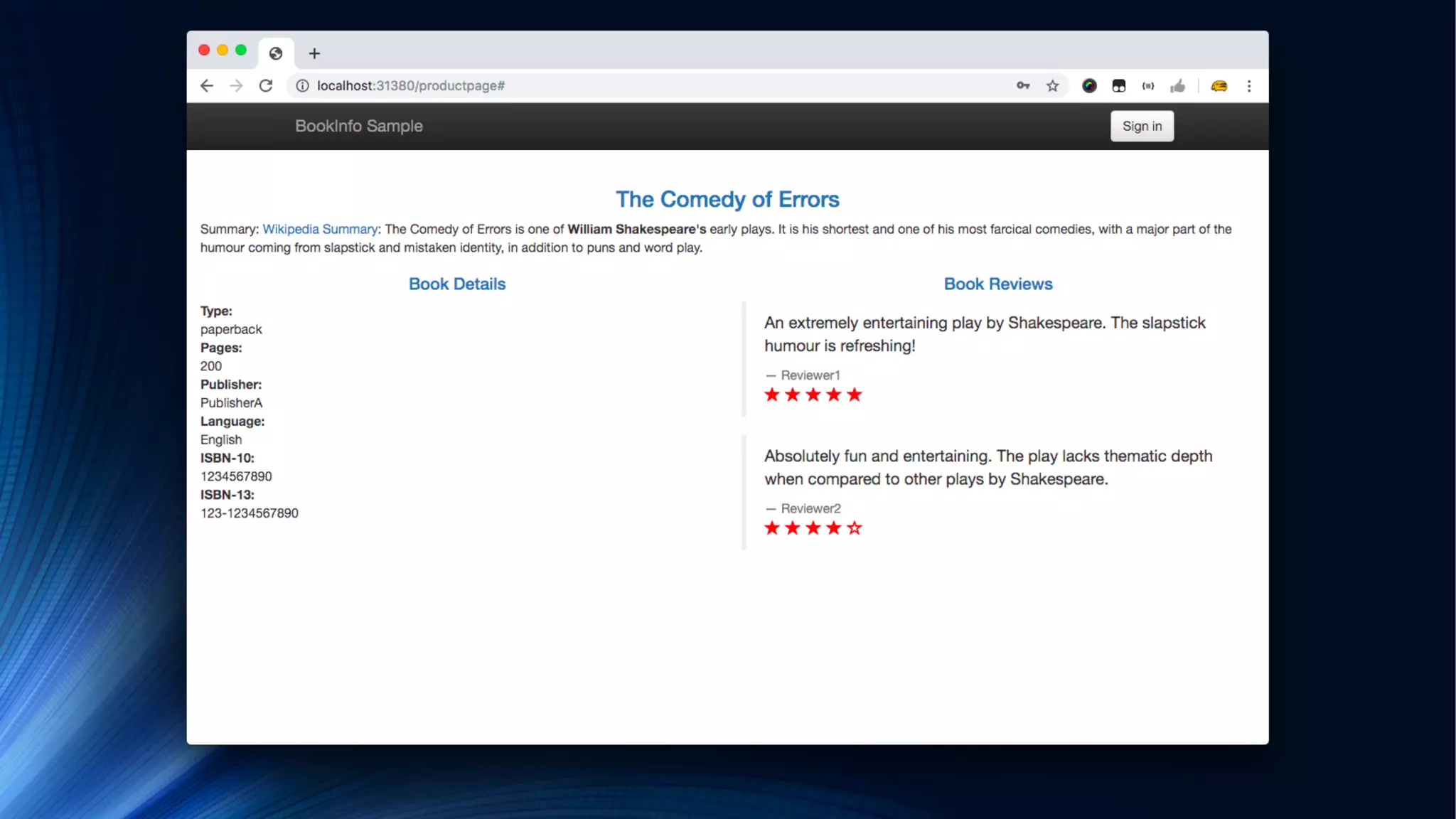Open the saved passwords key icon
The width and height of the screenshot is (1456, 819).
coord(1023,86)
